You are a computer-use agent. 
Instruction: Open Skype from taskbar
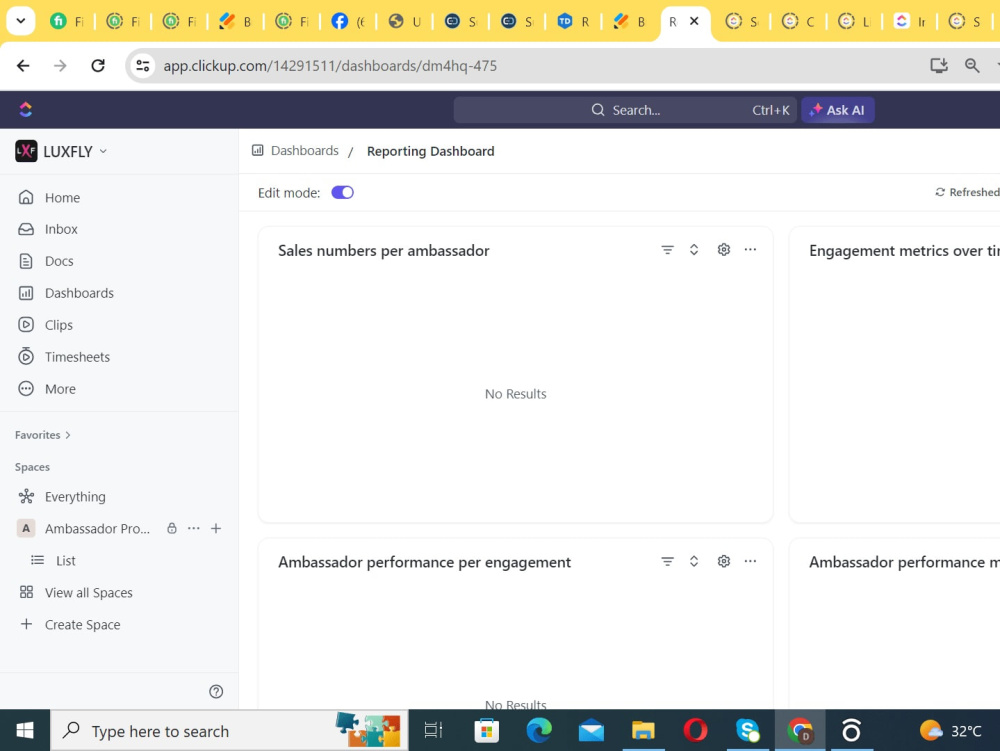[747, 731]
